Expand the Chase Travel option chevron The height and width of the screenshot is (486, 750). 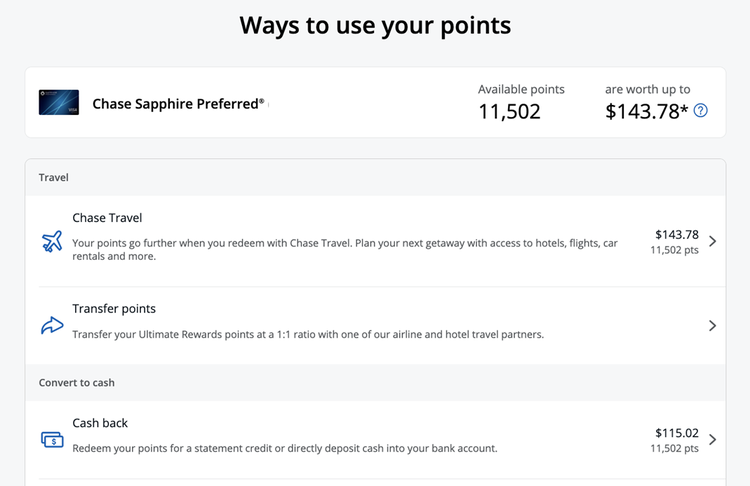point(712,241)
